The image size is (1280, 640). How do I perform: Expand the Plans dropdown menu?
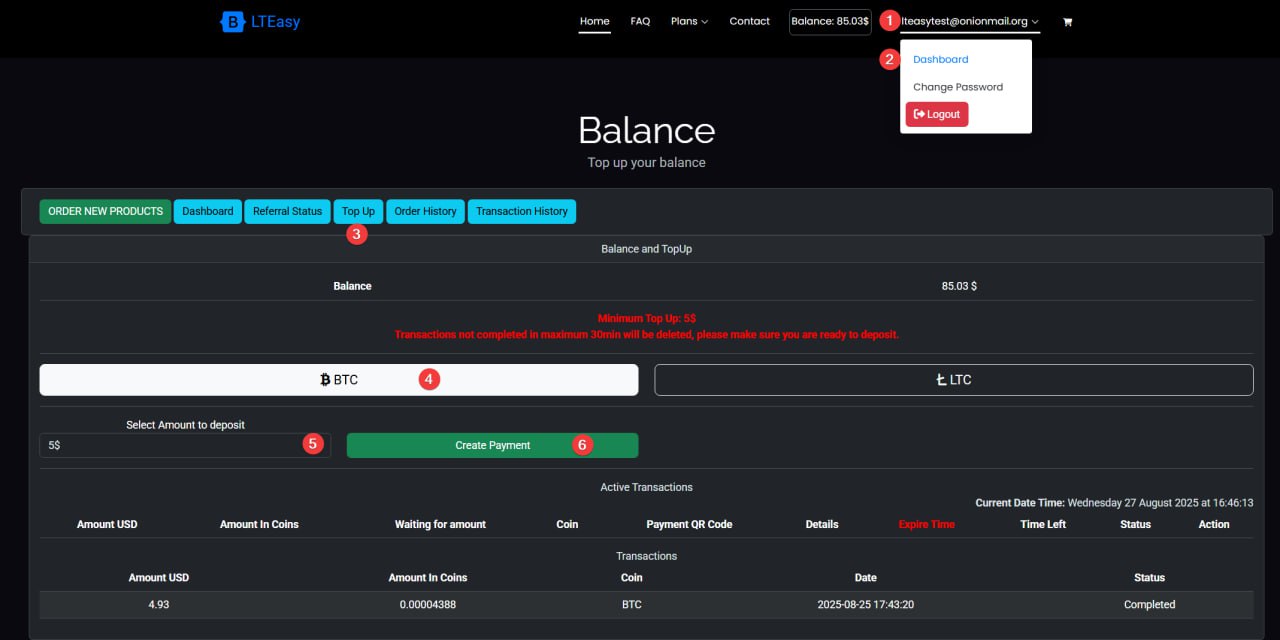[689, 21]
